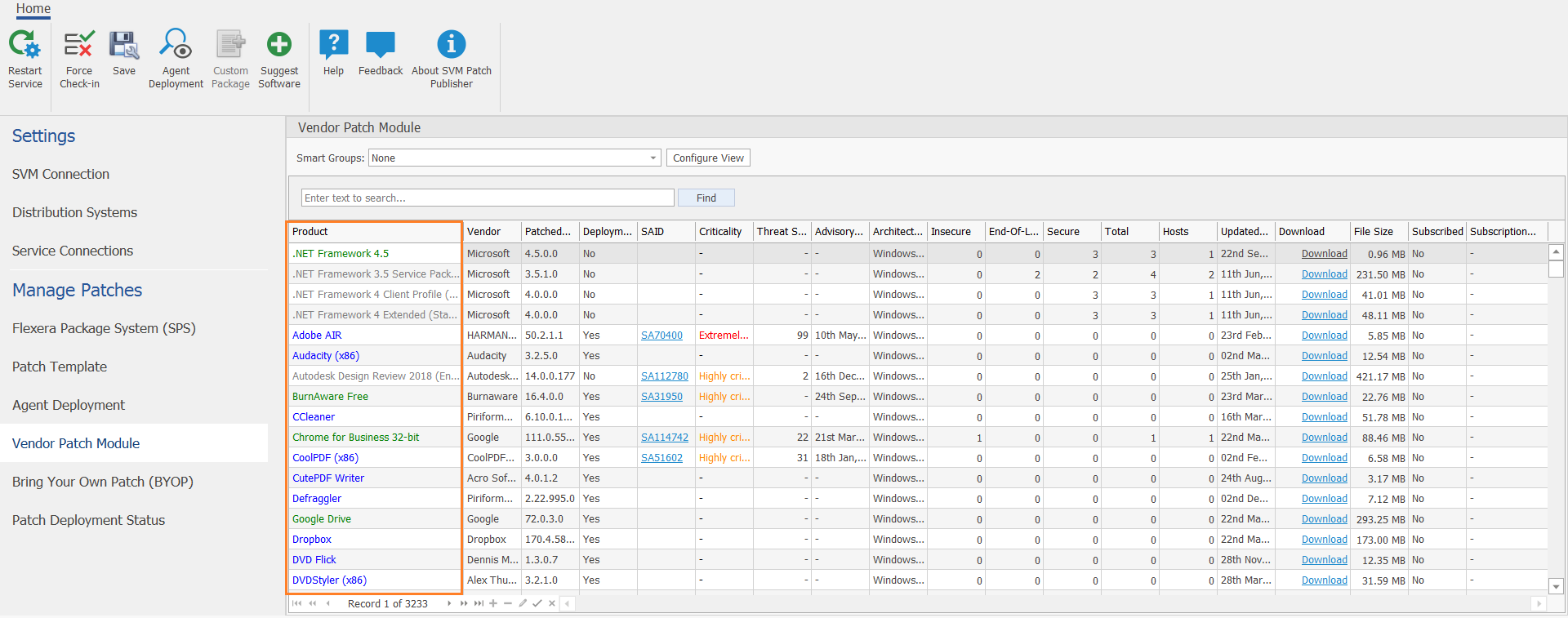Sort by the Hosts column header

point(1188,232)
